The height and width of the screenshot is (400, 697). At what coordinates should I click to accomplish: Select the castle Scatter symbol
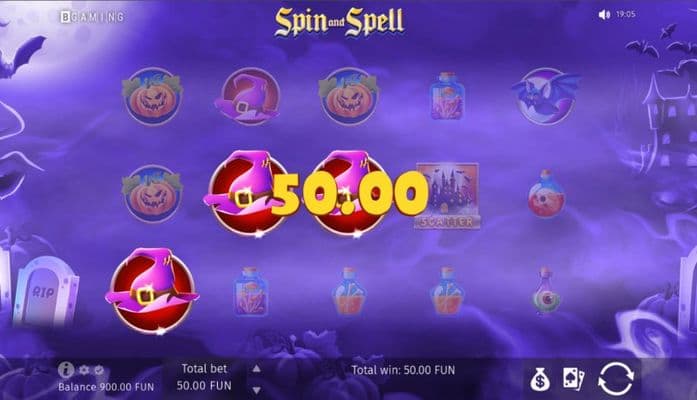[x=447, y=196]
